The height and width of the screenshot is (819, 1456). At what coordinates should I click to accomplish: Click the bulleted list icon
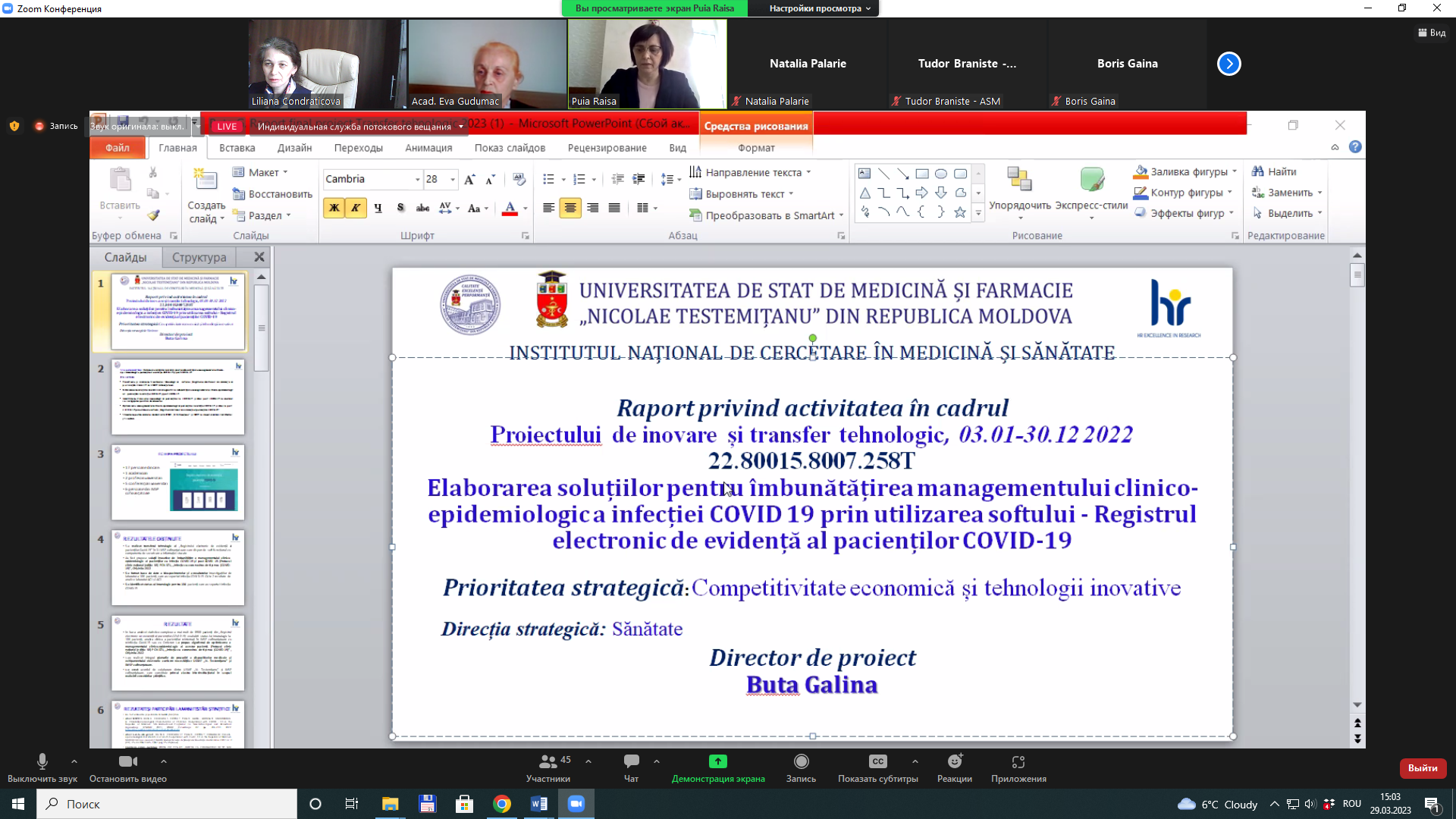click(548, 180)
